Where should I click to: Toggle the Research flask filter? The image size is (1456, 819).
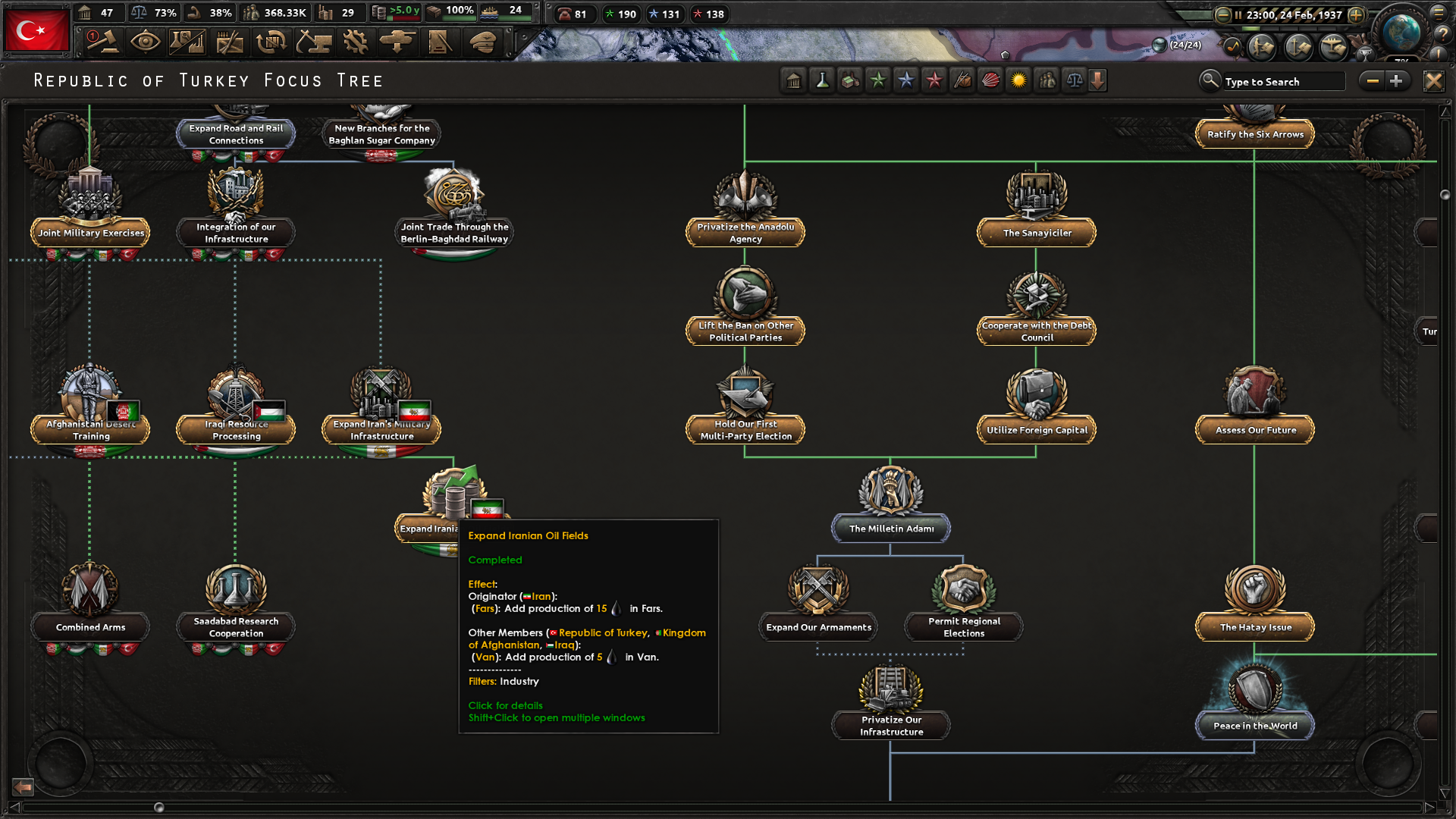[822, 80]
